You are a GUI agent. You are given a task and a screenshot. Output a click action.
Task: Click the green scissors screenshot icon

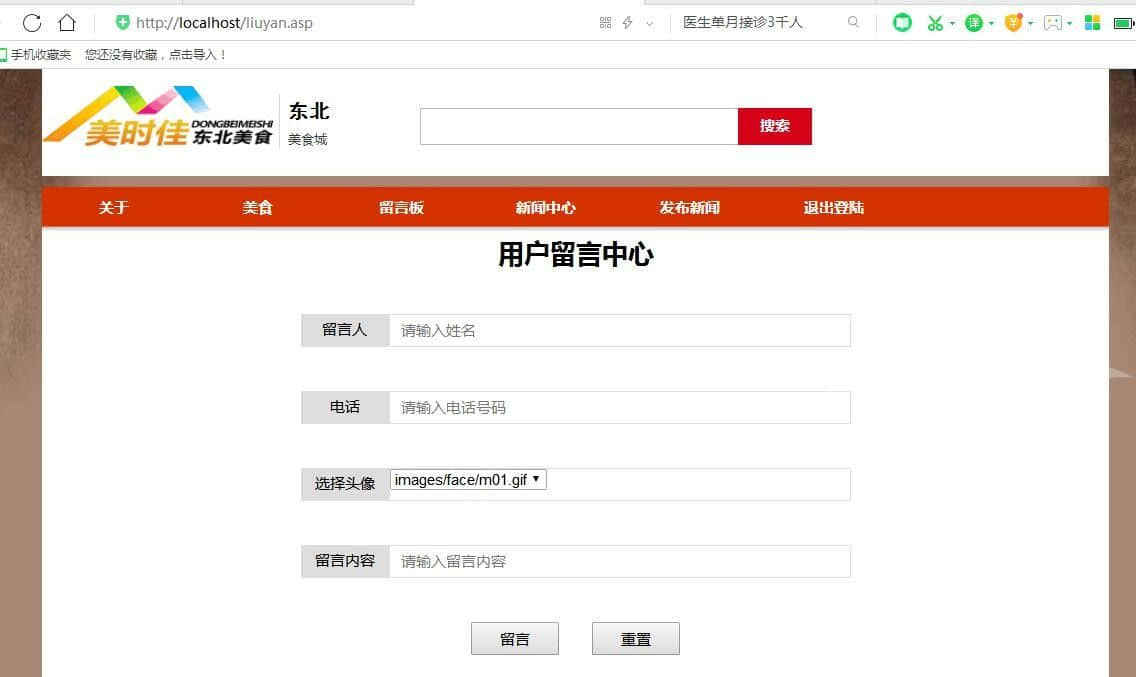[935, 22]
